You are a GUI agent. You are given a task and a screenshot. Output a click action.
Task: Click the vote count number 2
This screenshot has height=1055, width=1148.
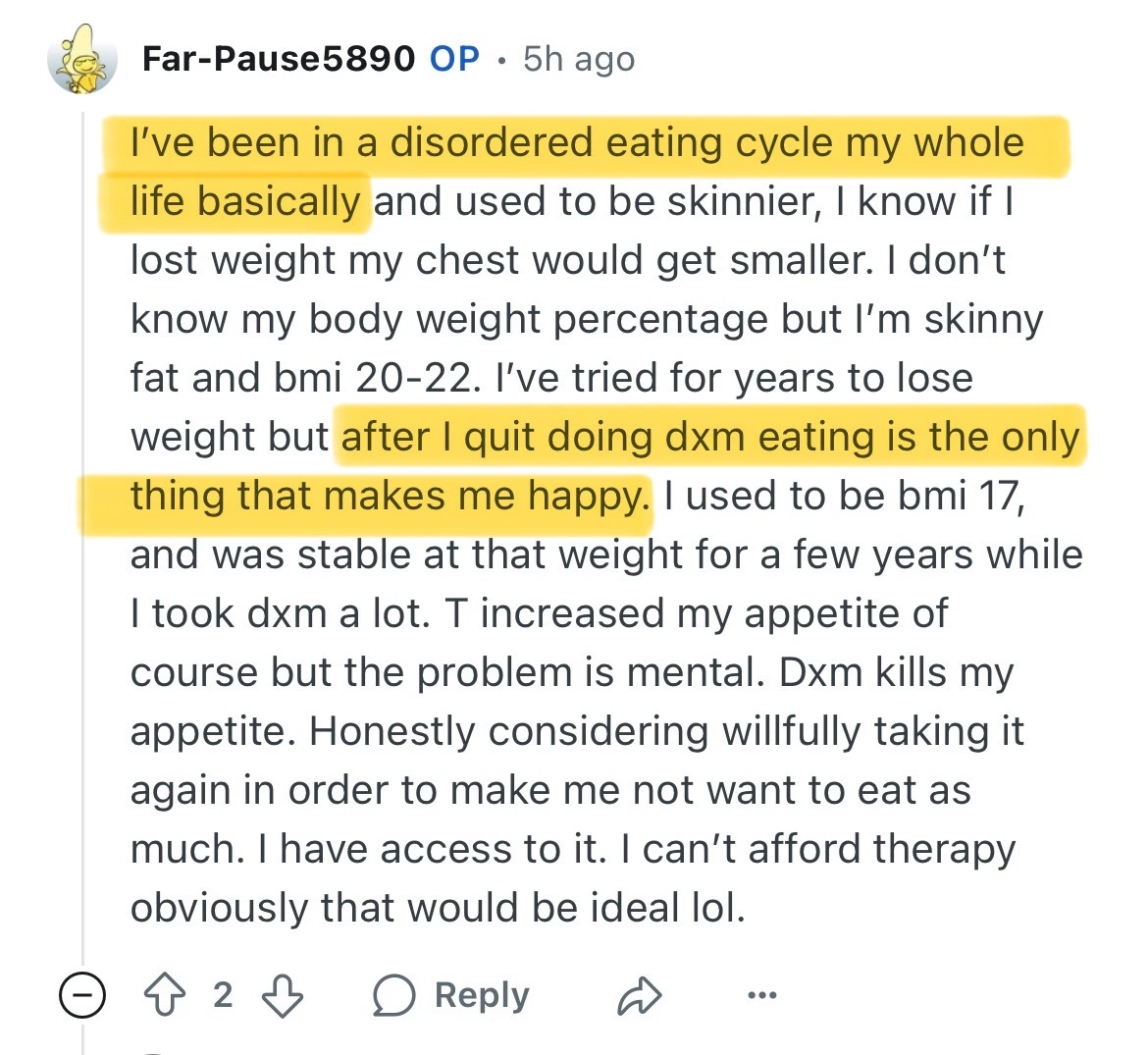[x=223, y=996]
